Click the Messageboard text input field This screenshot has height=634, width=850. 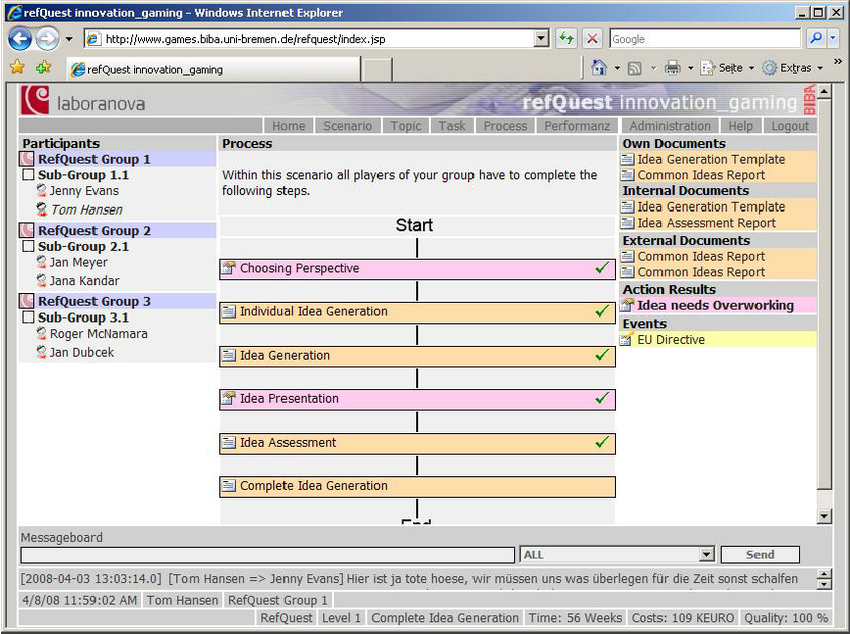pos(268,555)
